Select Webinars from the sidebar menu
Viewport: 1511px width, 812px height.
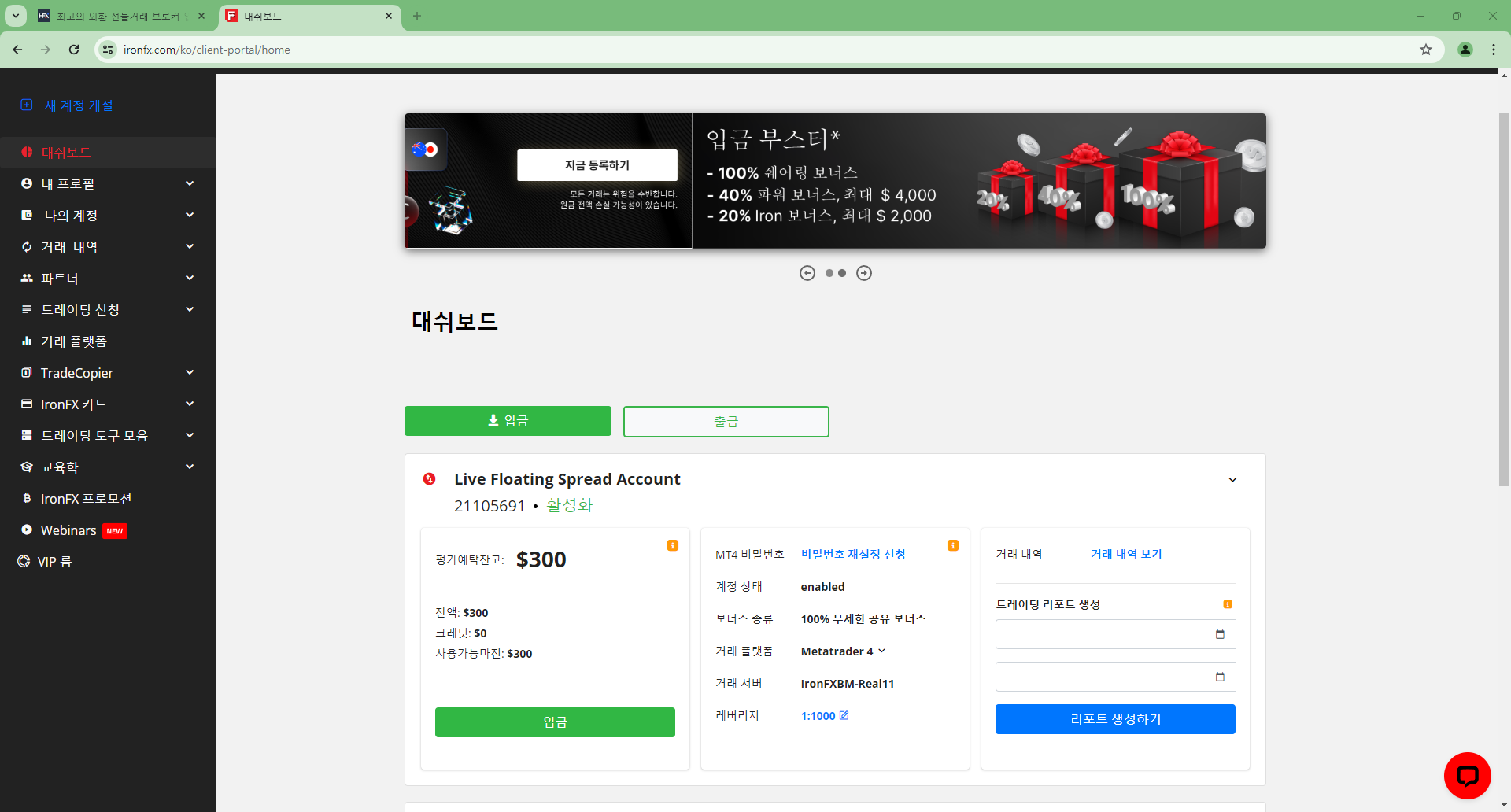(x=69, y=530)
